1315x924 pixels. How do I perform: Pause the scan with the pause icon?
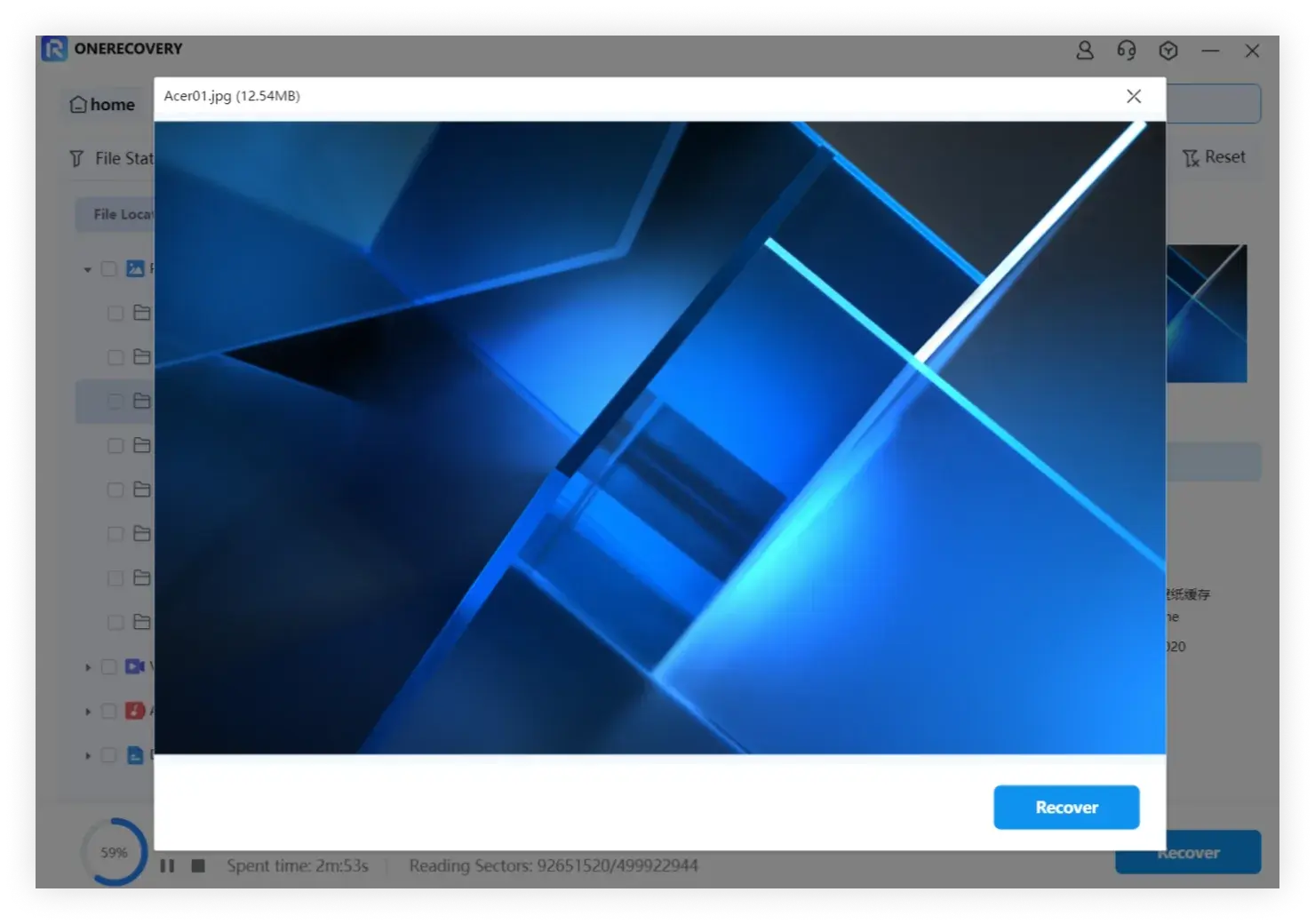click(x=167, y=865)
